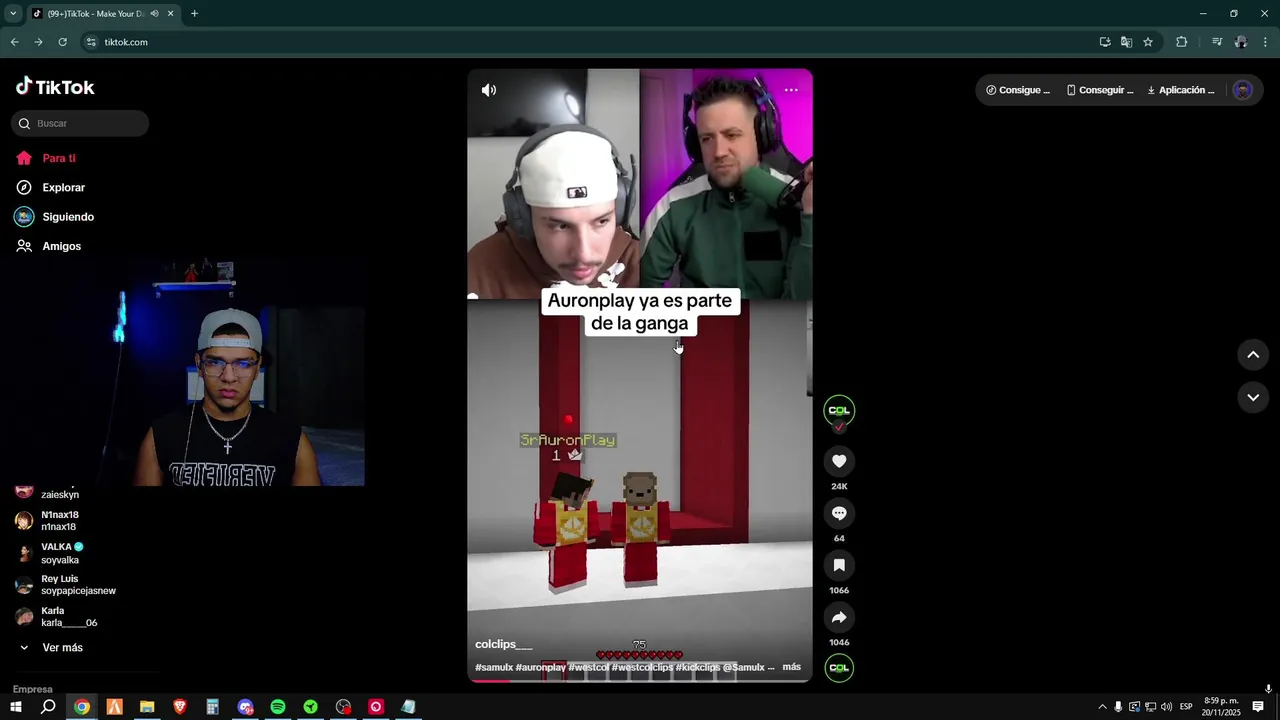Open the media controls icon in Chrome
Viewport: 1280px width, 720px height.
1217,42
